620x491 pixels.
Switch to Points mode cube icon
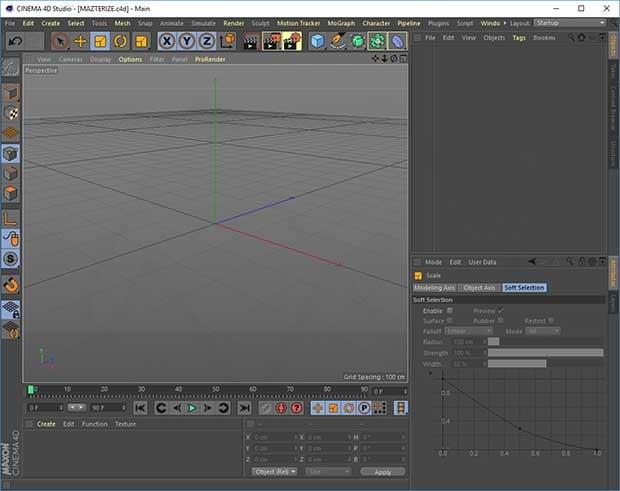[x=11, y=153]
